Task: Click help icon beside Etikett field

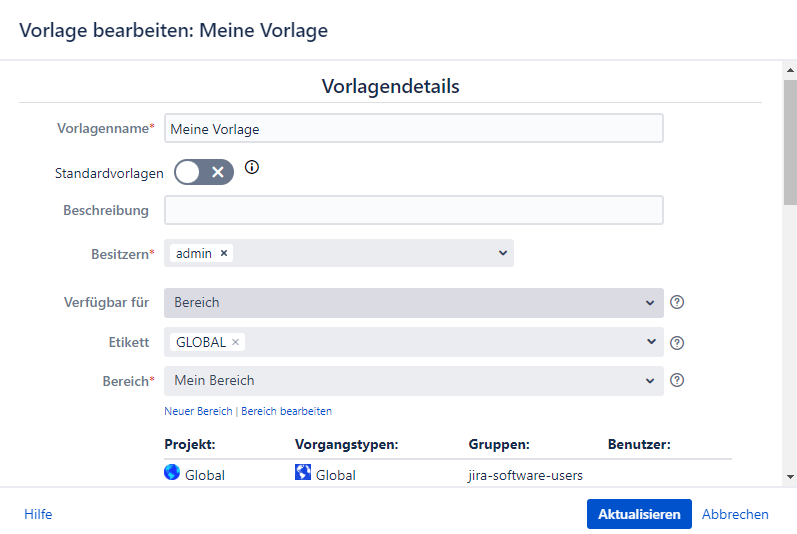Action: [x=677, y=343]
